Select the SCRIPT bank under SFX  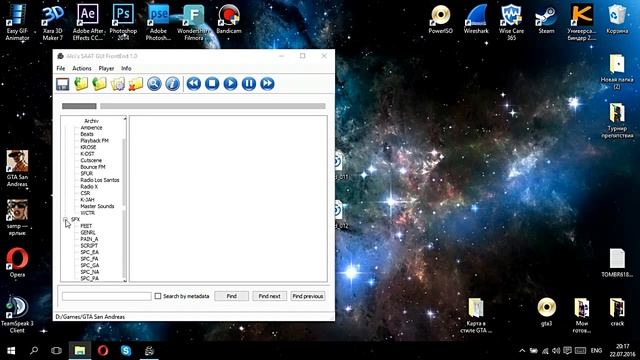[x=89, y=245]
